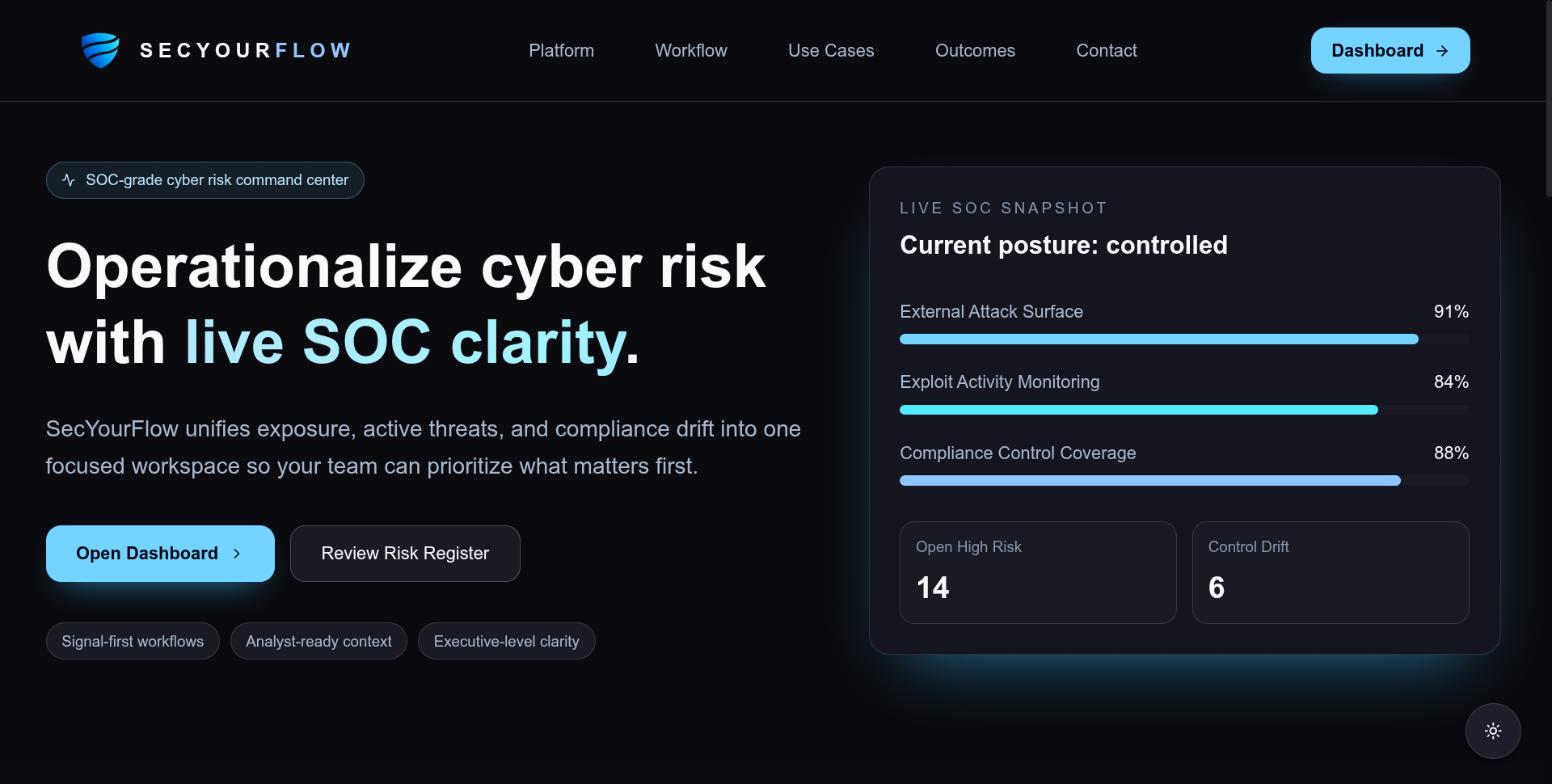The height and width of the screenshot is (784, 1552).
Task: Open the Contact menu item
Action: click(1106, 50)
